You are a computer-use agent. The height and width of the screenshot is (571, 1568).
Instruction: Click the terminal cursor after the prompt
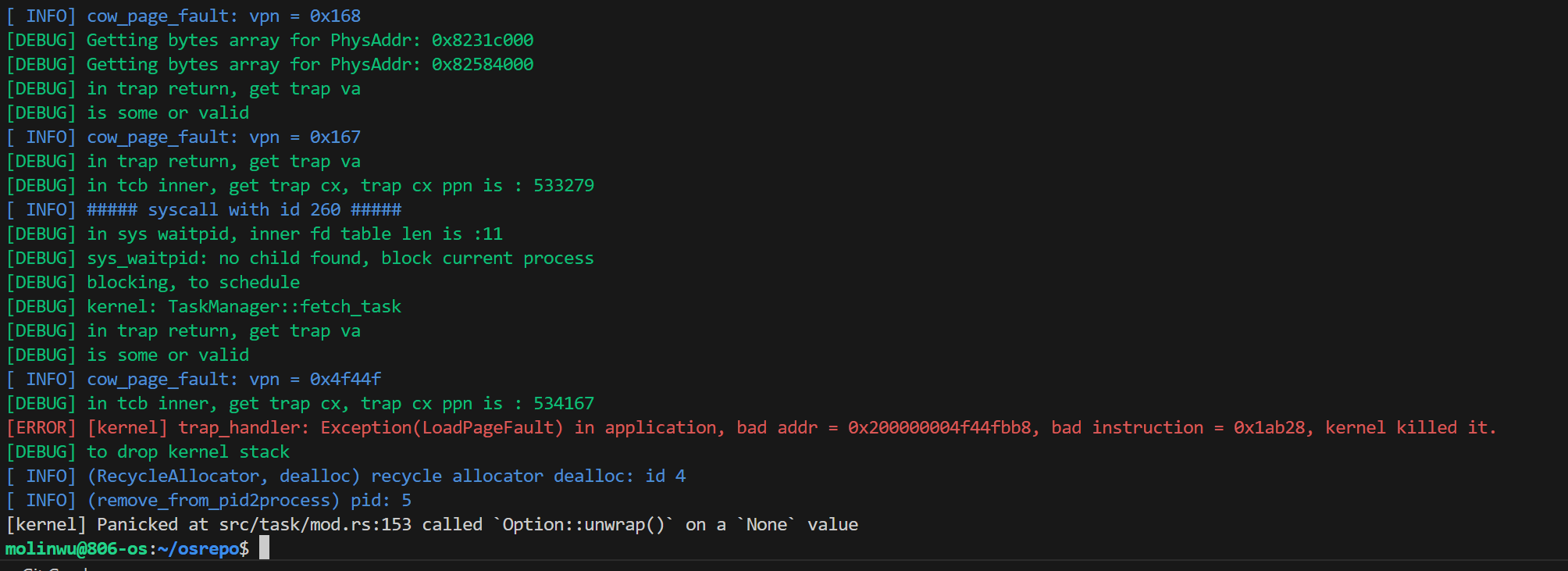point(264,548)
